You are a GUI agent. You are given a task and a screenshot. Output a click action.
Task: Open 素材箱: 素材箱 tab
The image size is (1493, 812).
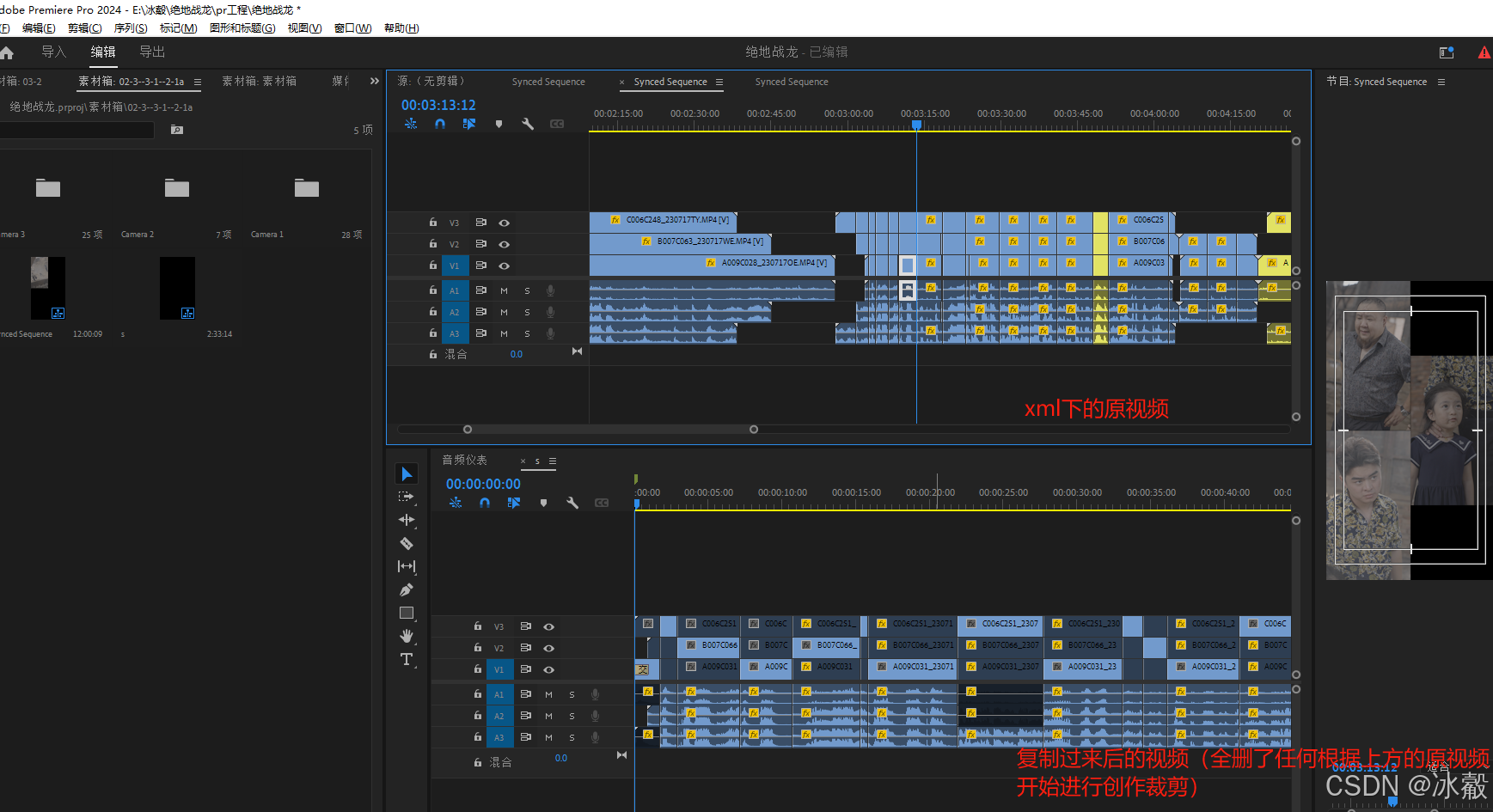pos(260,82)
